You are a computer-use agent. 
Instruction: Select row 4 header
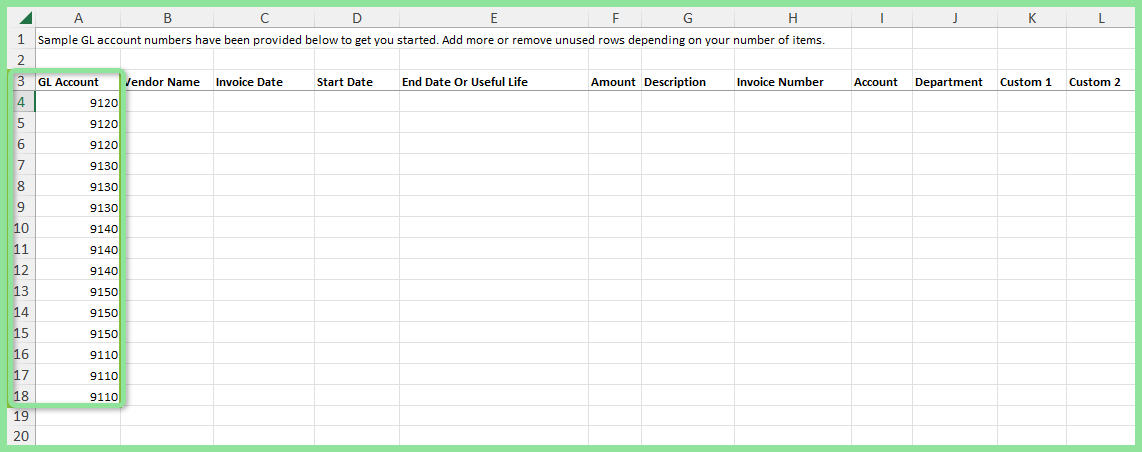point(21,103)
